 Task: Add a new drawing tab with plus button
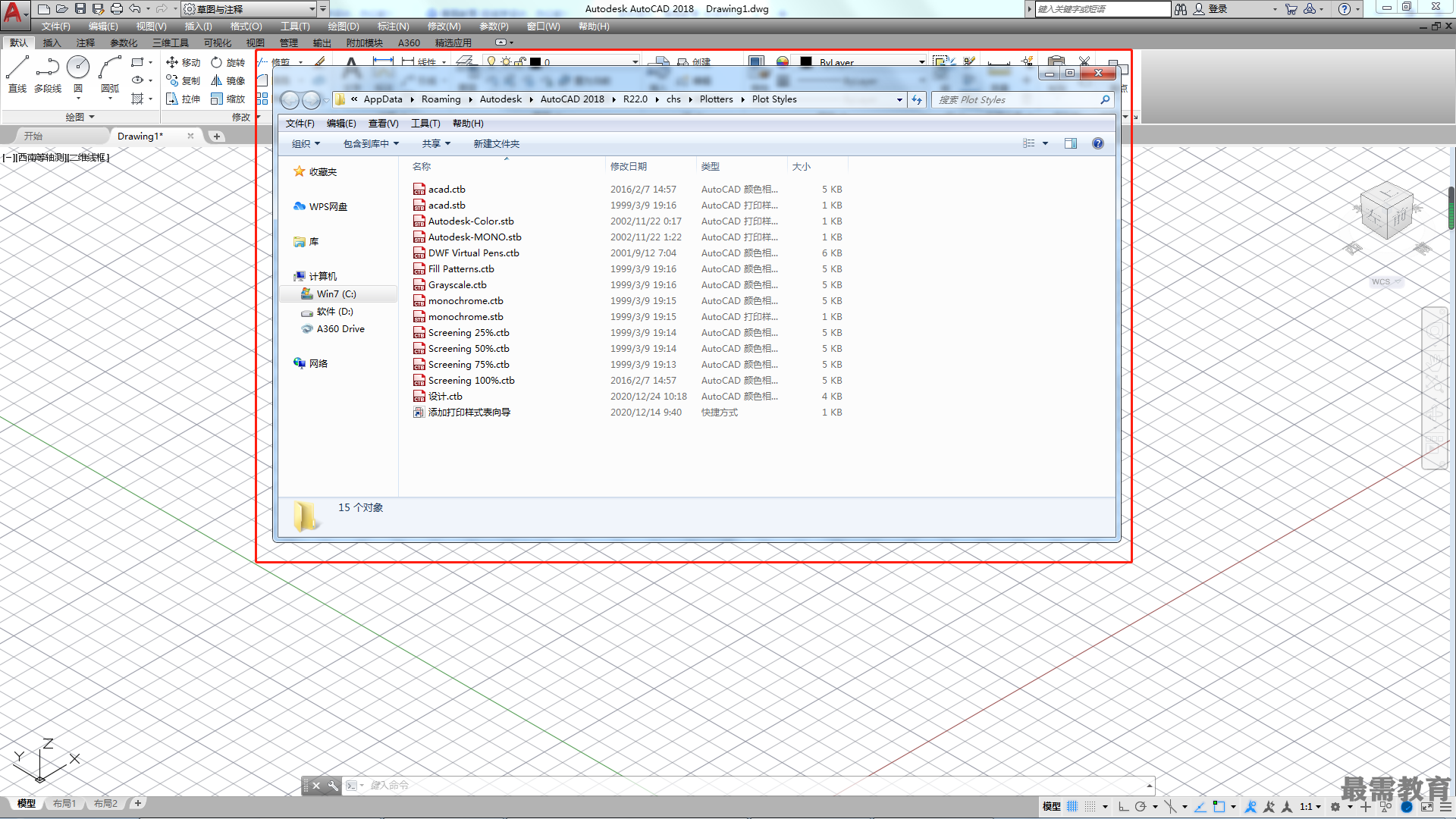coord(217,136)
